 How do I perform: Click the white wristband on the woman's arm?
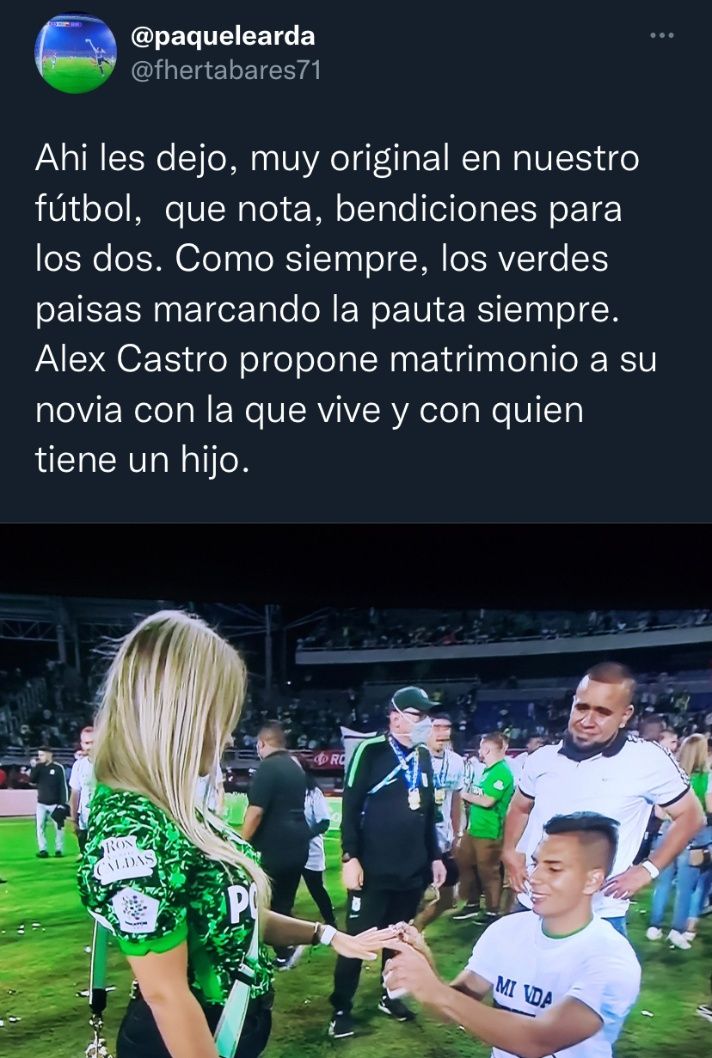tap(327, 935)
